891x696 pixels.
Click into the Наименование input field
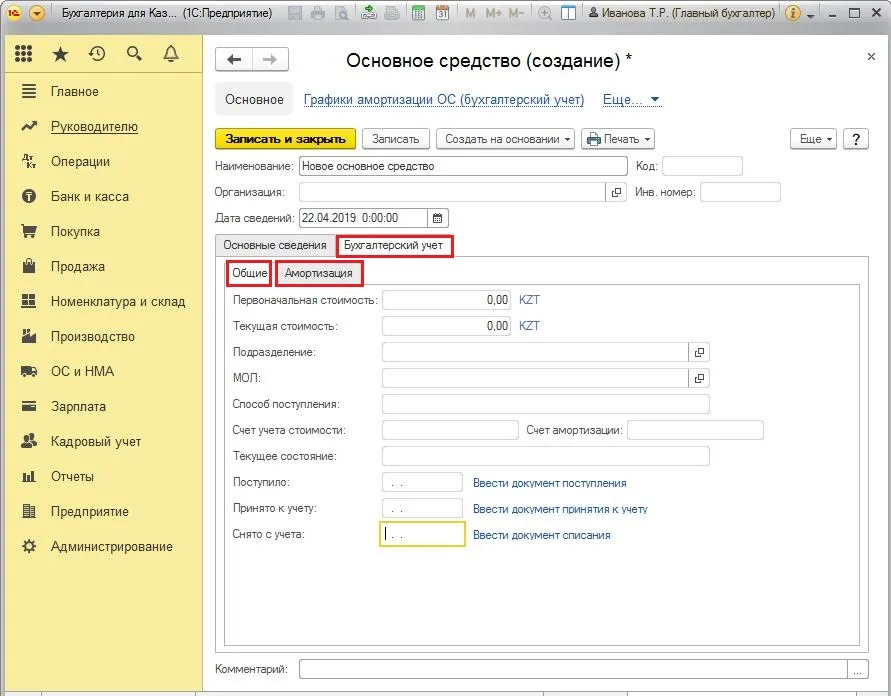point(463,166)
